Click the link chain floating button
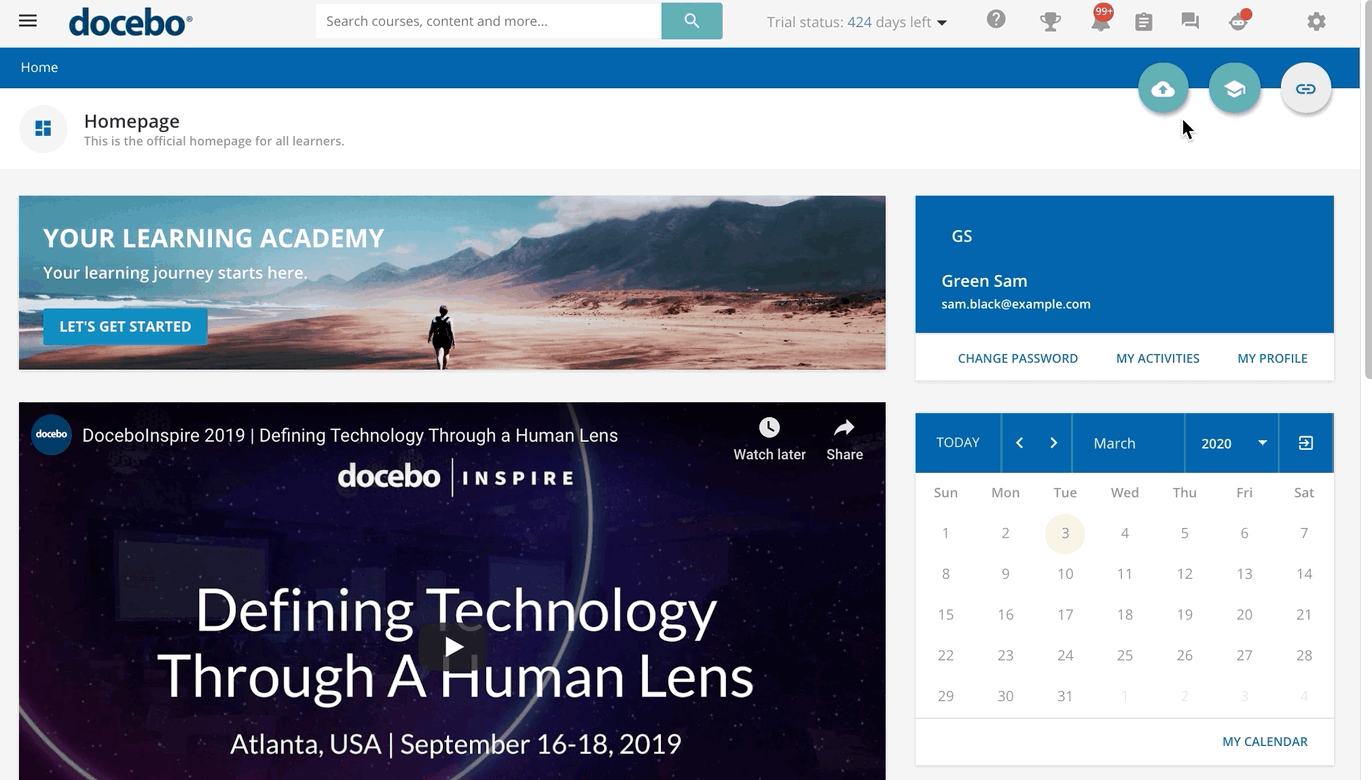This screenshot has height=780, width=1372. coord(1306,89)
